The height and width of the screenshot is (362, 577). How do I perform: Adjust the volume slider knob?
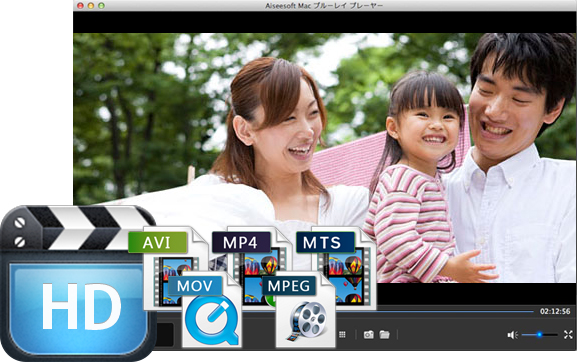539,334
